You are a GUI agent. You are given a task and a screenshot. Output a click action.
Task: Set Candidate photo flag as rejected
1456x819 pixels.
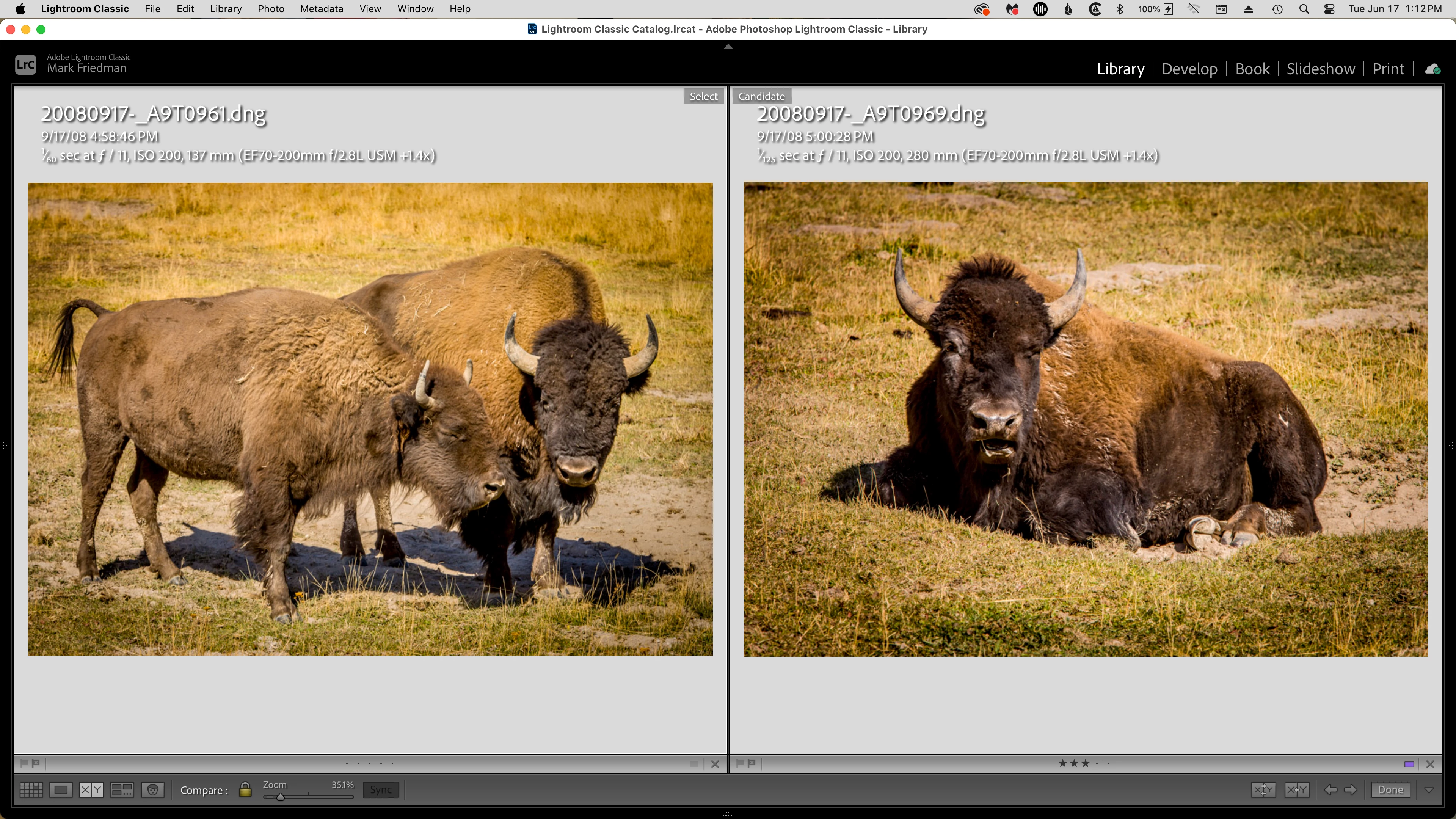(752, 764)
